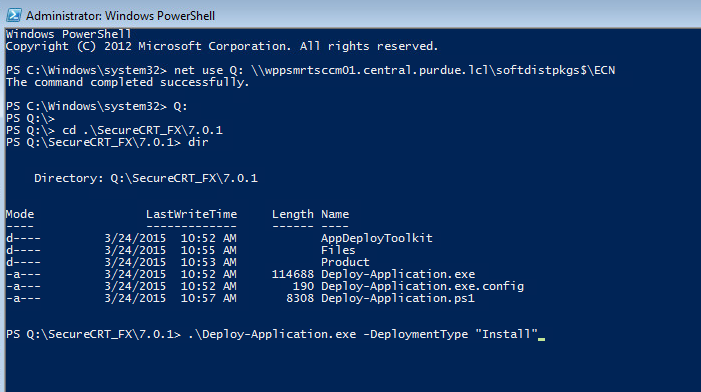Click the PowerShell icon in title bar
This screenshot has width=701, height=392.
coord(13,15)
